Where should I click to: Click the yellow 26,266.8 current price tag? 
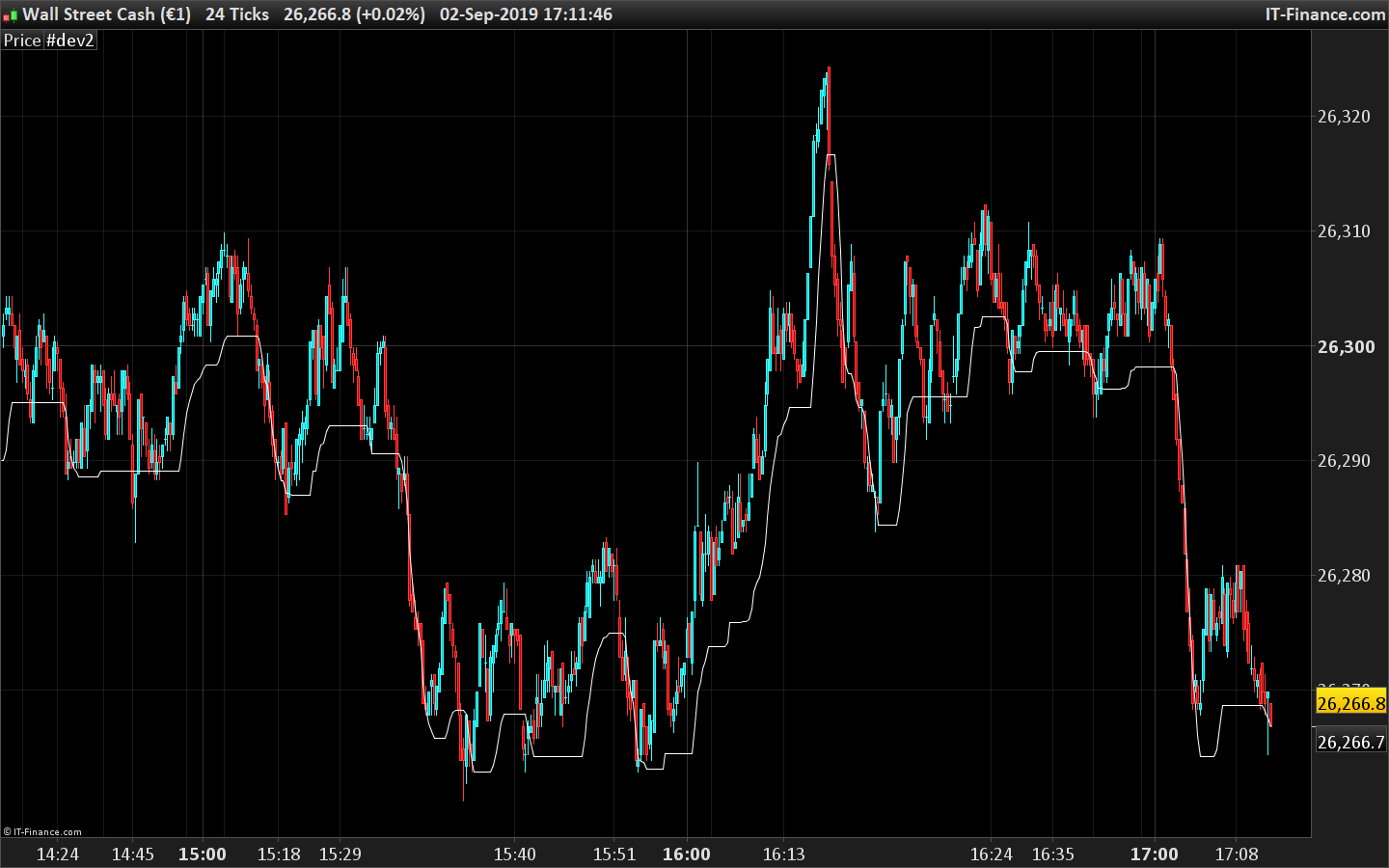pyautogui.click(x=1351, y=703)
